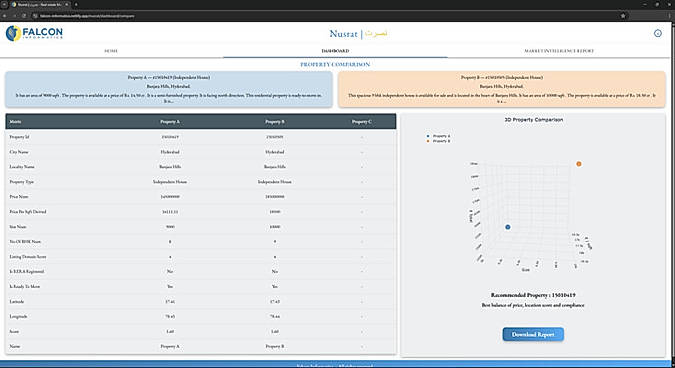The width and height of the screenshot is (675, 368).
Task: Click the Property Comparison page heading
Action: [335, 65]
